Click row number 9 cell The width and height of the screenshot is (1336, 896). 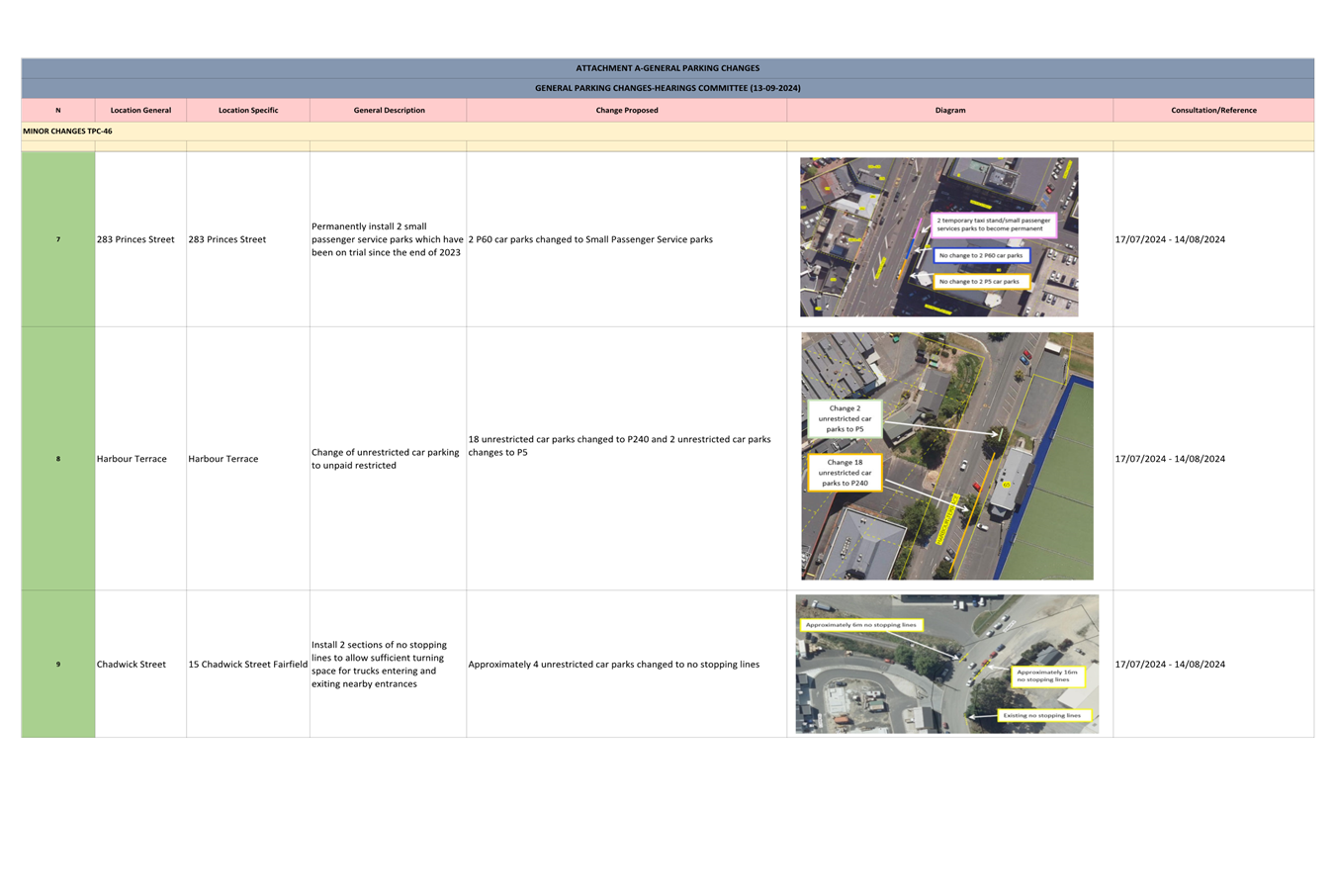(58, 665)
